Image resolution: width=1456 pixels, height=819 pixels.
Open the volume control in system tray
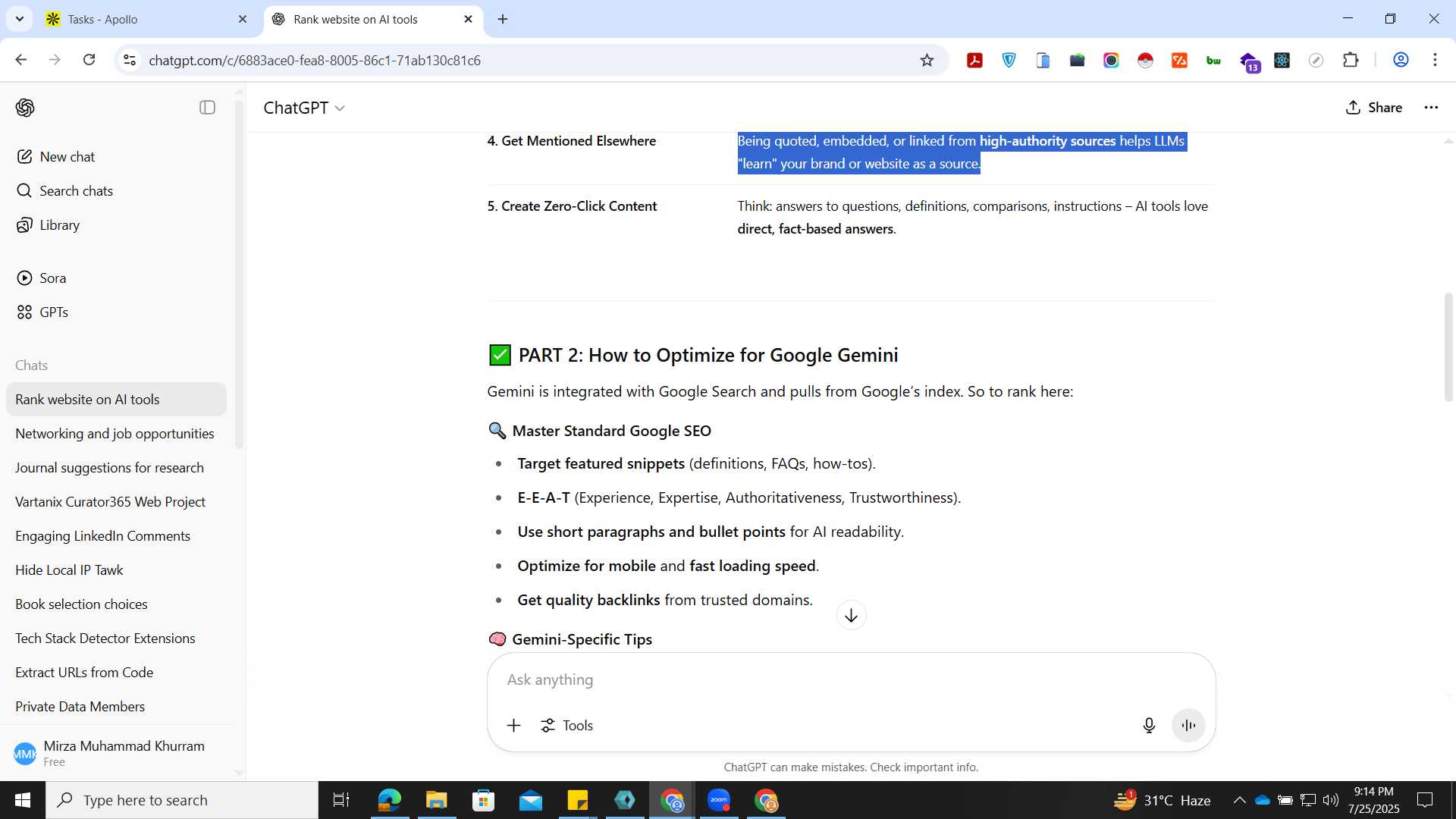[1331, 800]
